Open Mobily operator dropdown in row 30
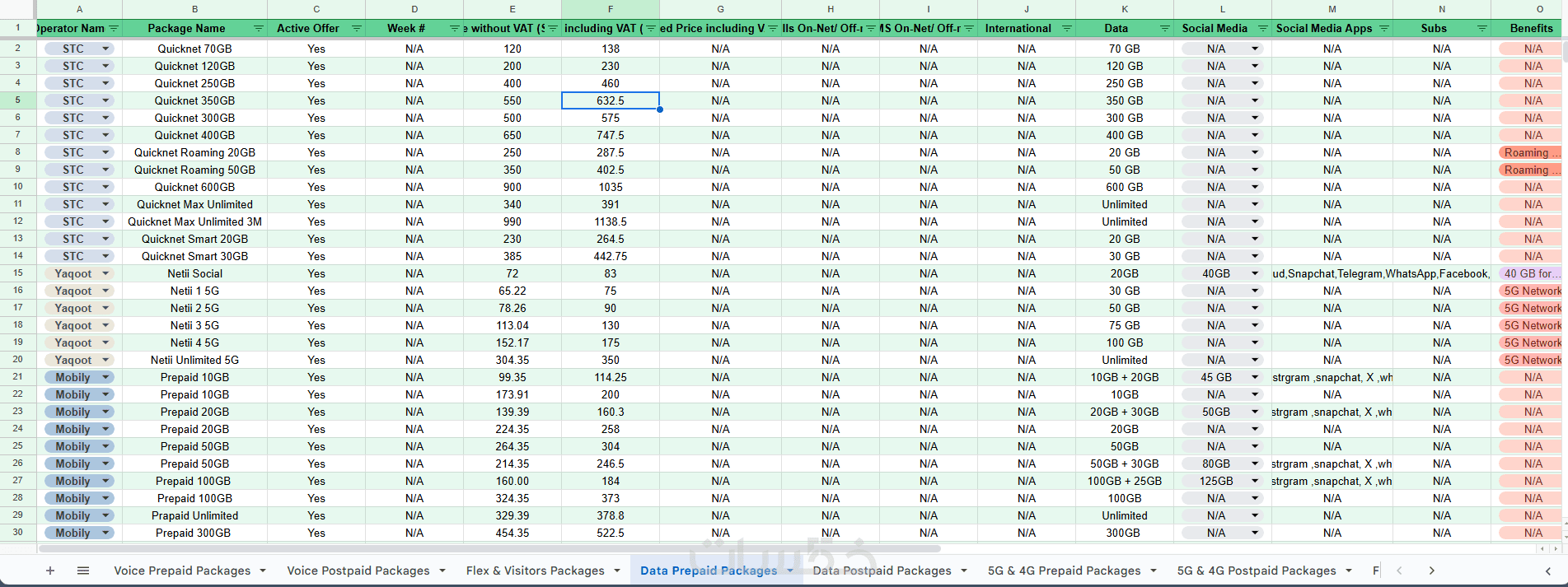The width and height of the screenshot is (1568, 587). pyautogui.click(x=105, y=533)
